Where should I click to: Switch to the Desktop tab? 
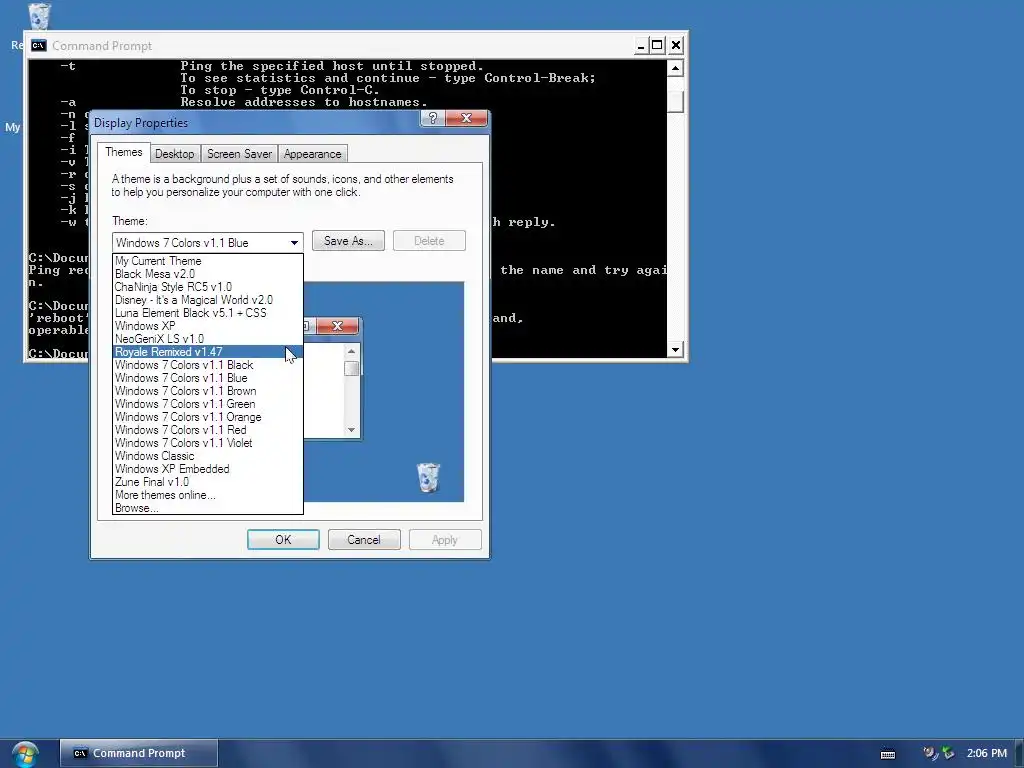[x=174, y=154]
